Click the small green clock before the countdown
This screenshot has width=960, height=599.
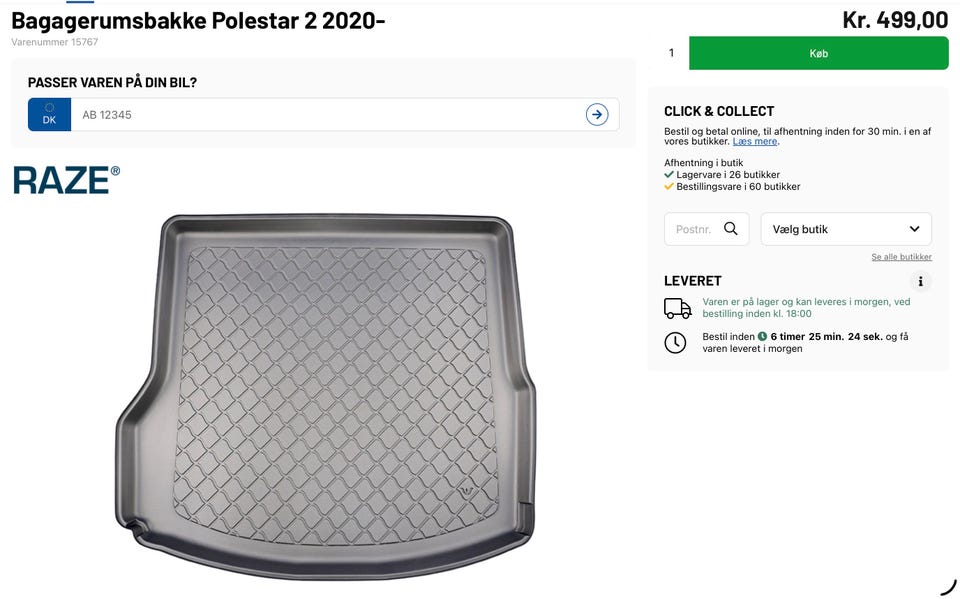[x=762, y=337]
